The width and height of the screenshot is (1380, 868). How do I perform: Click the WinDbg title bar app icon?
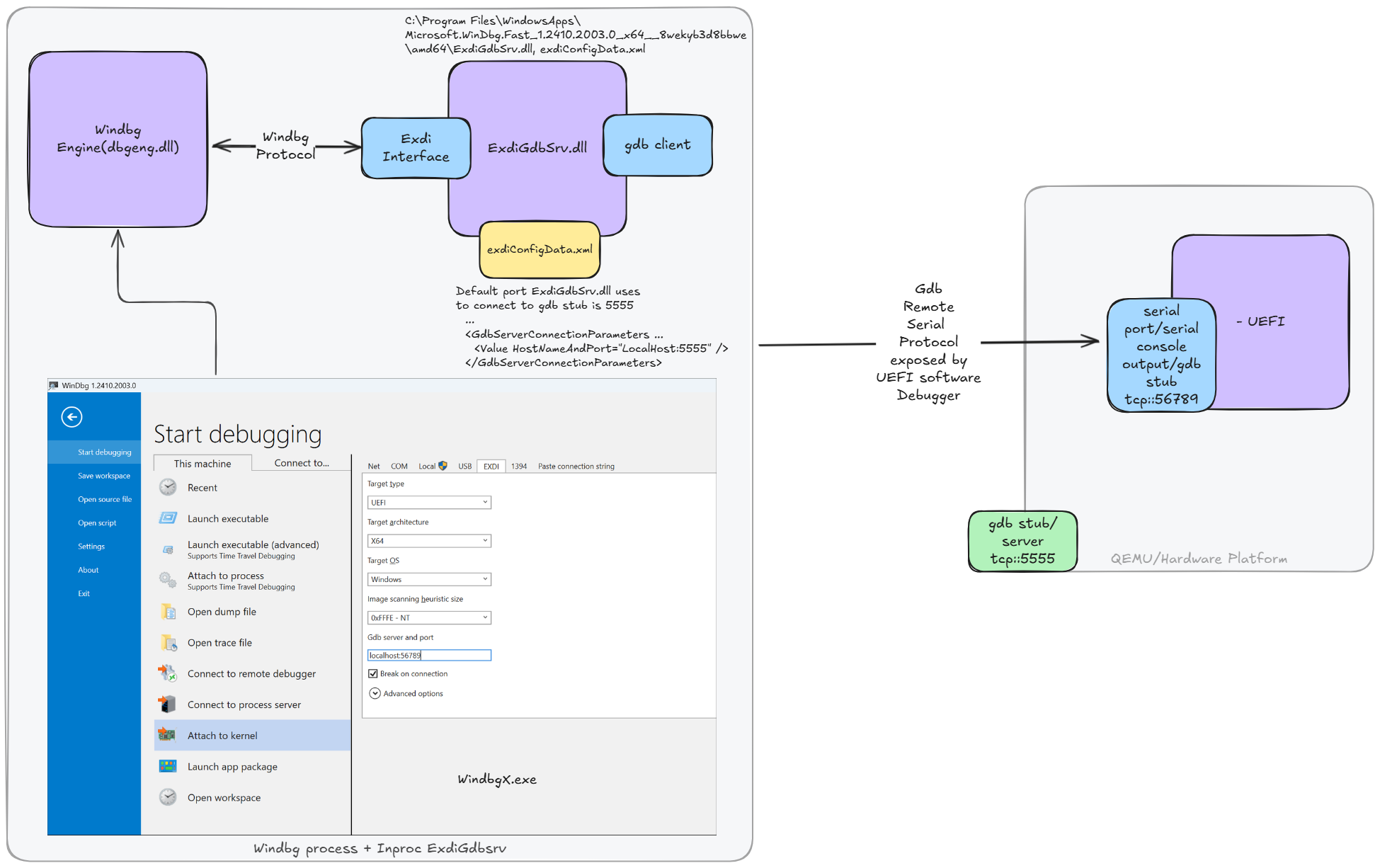pyautogui.click(x=54, y=385)
